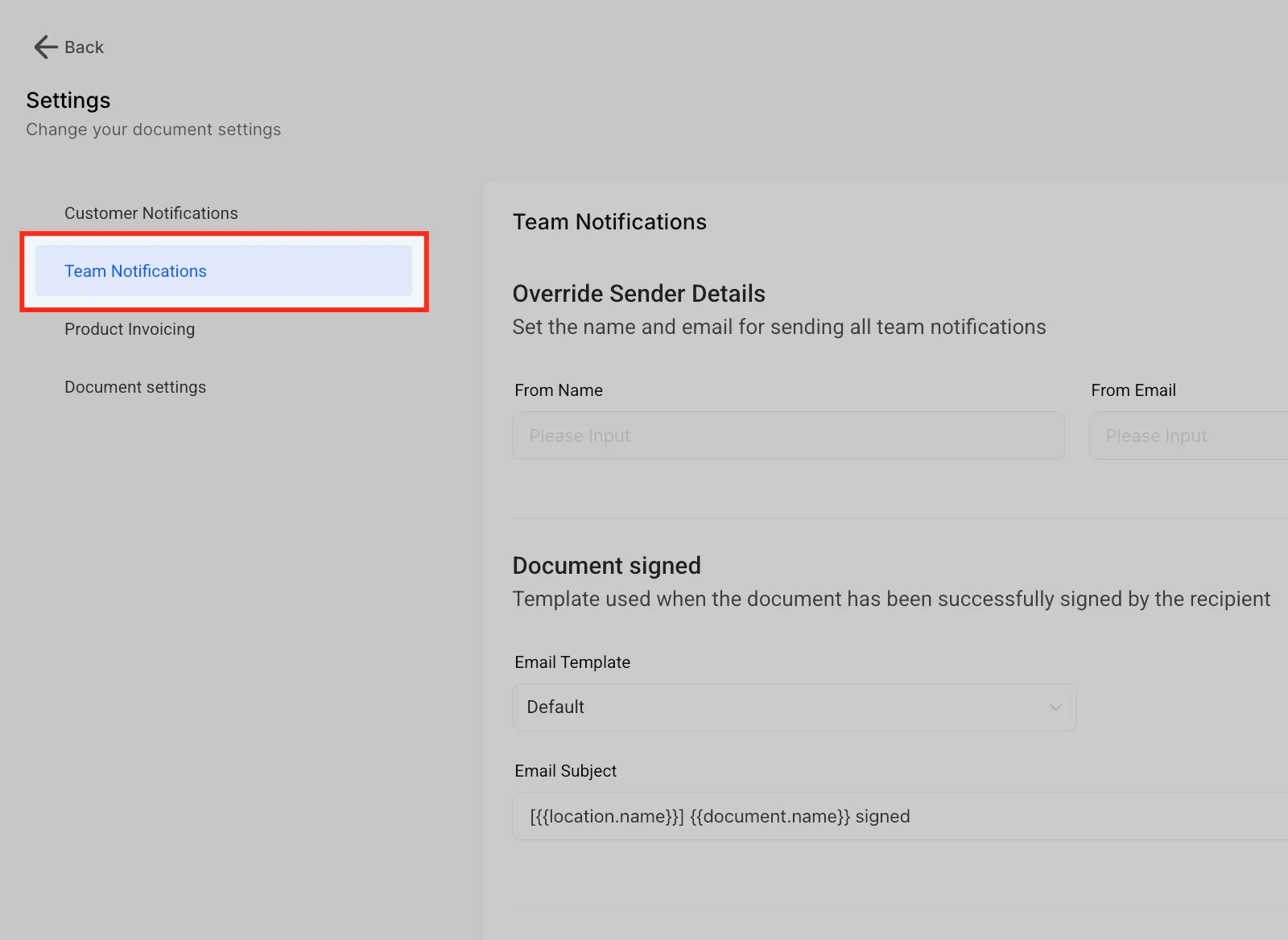Click the back arrow icon

click(46, 47)
